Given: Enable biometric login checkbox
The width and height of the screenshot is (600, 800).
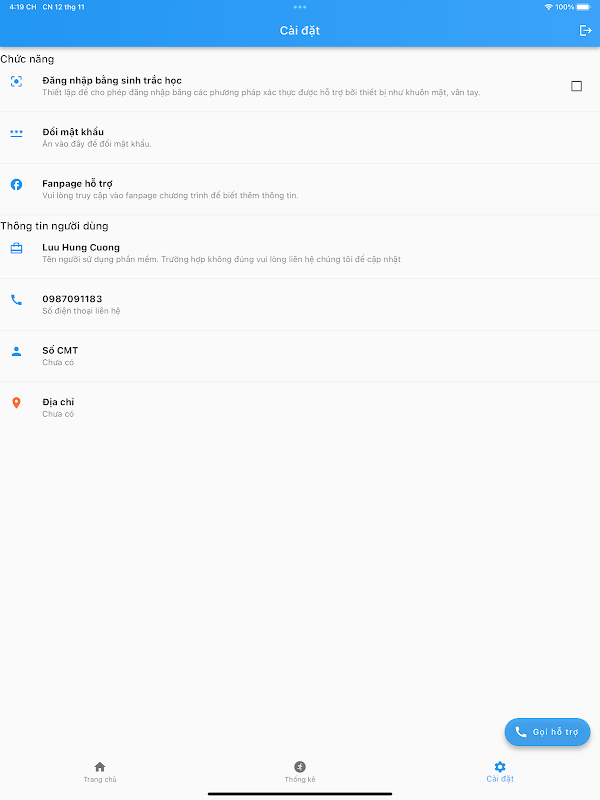Looking at the screenshot, I should click(x=577, y=86).
